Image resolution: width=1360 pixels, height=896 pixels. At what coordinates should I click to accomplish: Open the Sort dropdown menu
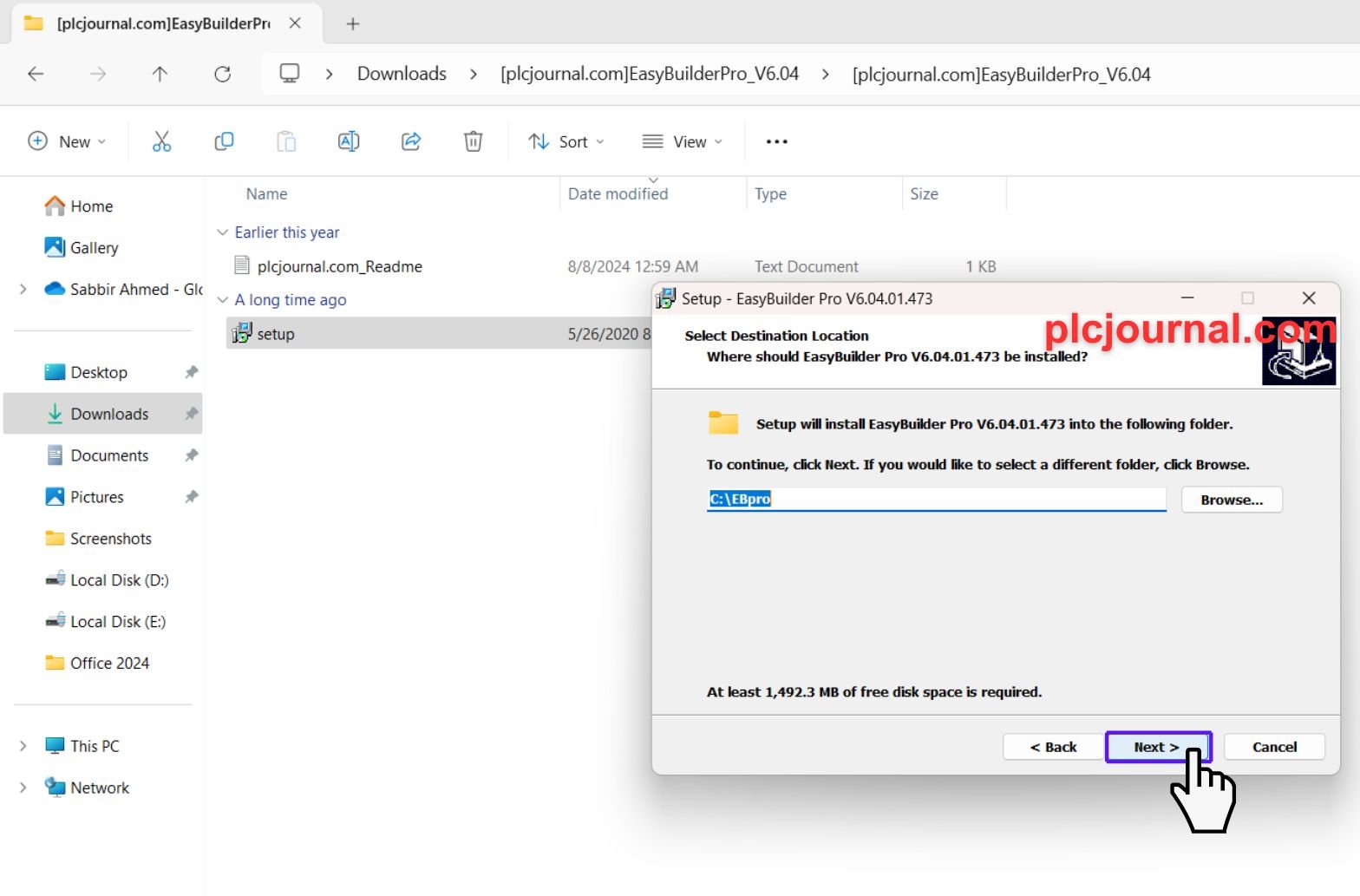pos(566,141)
